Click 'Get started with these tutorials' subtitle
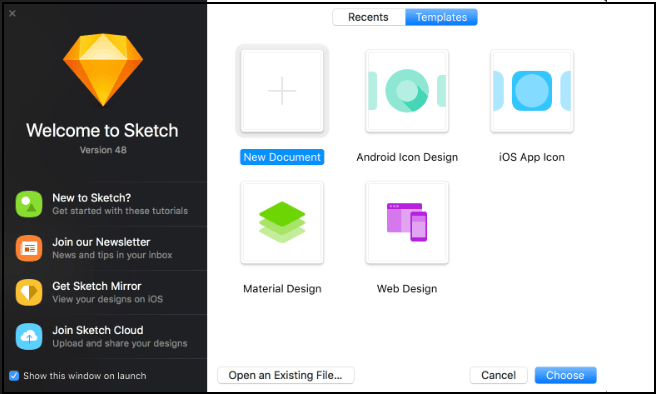The image size is (656, 394). coord(120,211)
